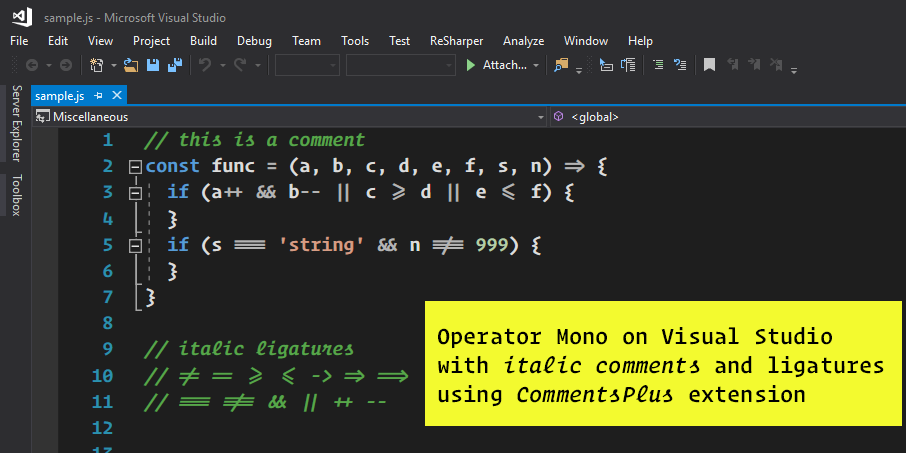
Task: Go to the next bookmark icon
Action: pos(754,64)
